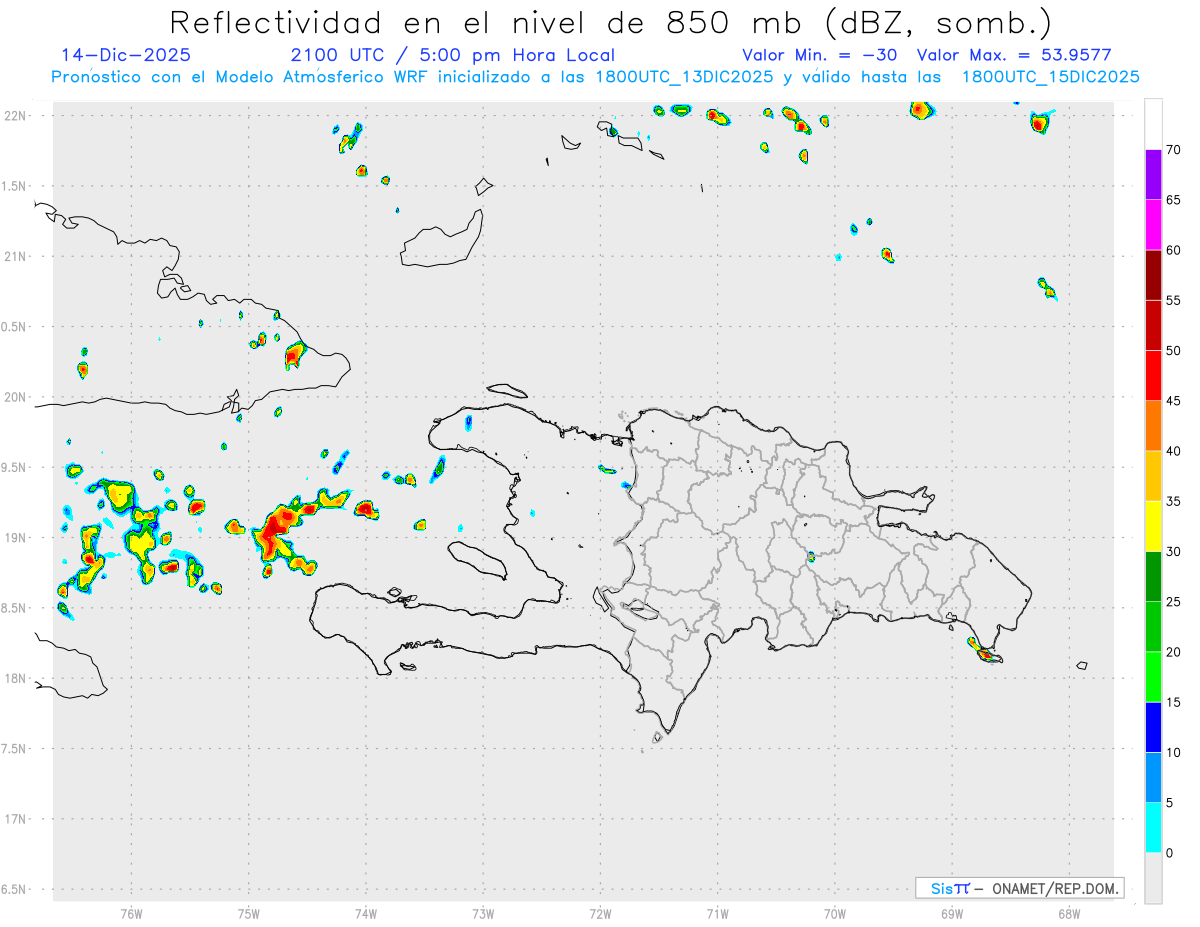Click the date '14-Dic-2025'
The width and height of the screenshot is (1200, 927).
(x=126, y=55)
